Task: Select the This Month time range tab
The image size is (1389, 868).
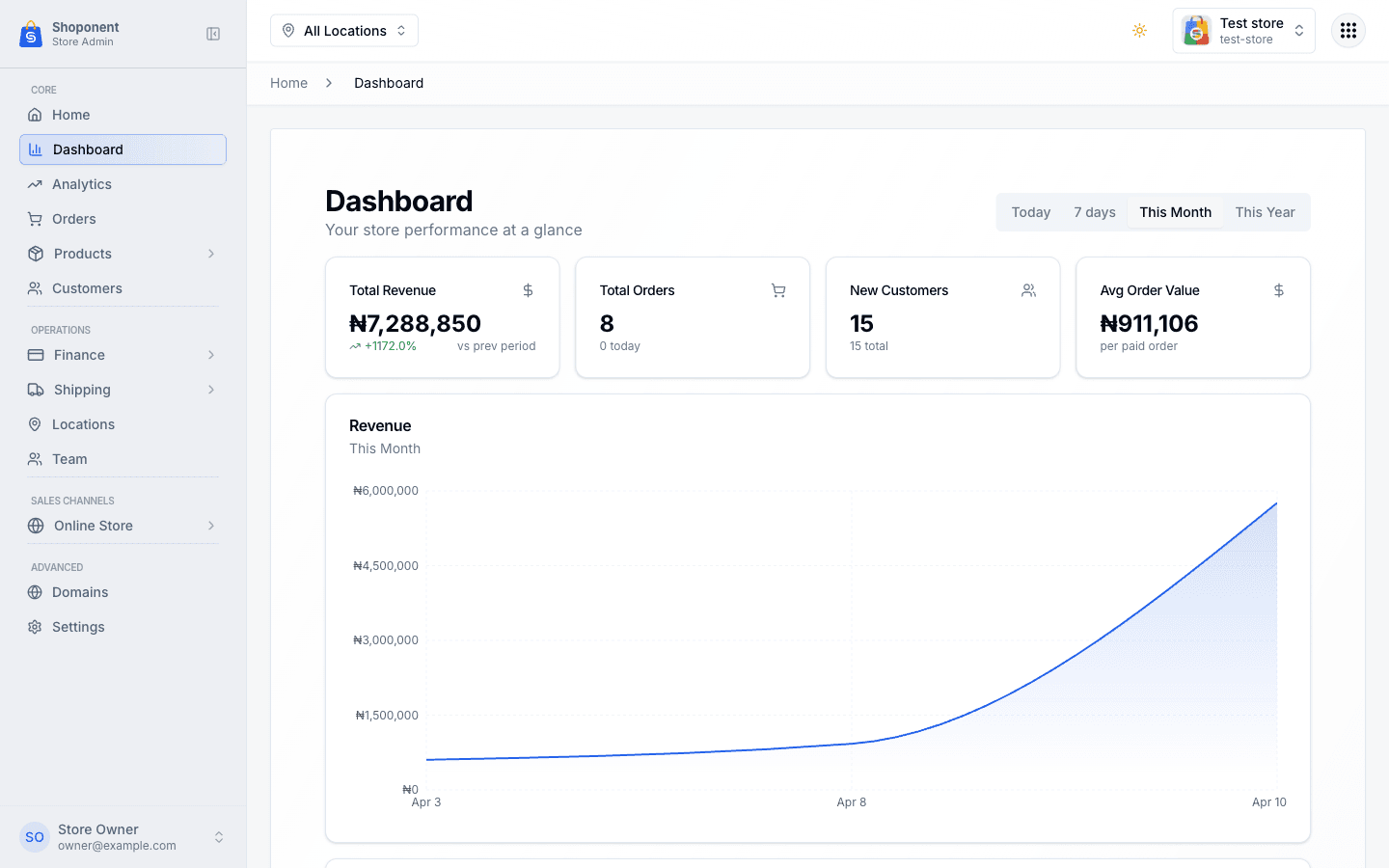Action: click(1175, 212)
